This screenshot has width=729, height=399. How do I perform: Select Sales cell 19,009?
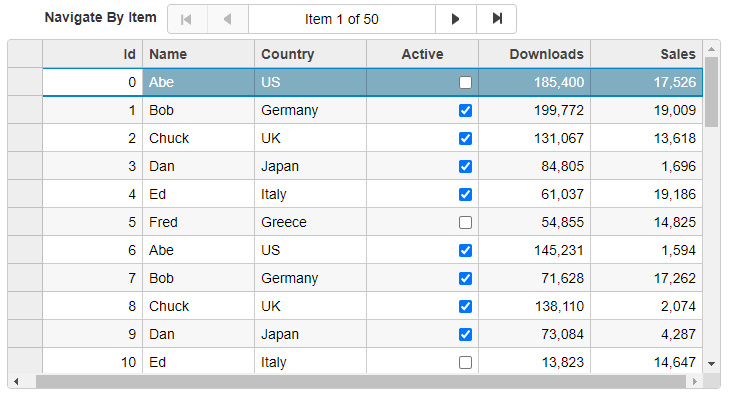click(x=647, y=110)
